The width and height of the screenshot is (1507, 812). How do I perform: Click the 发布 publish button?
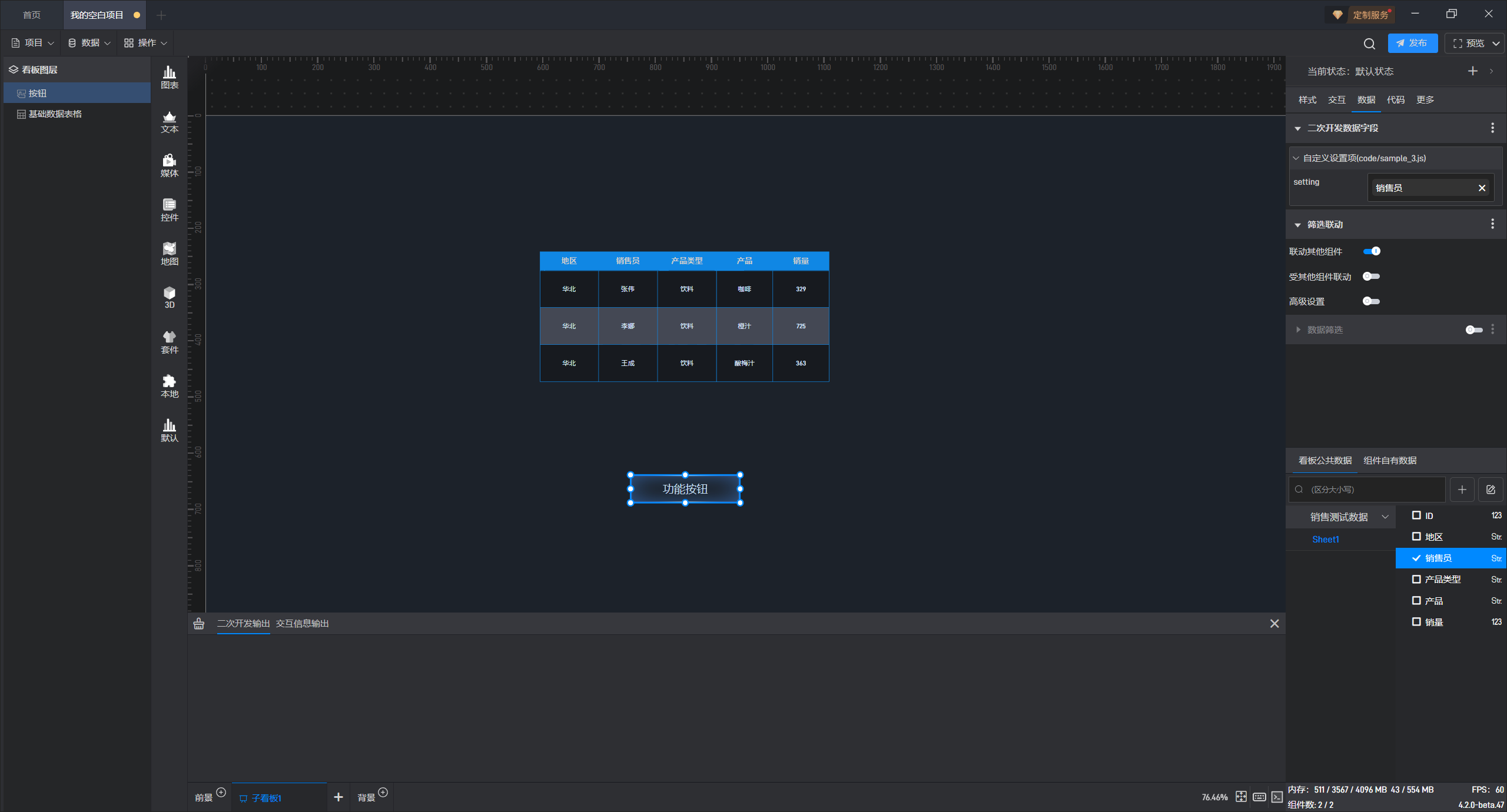tap(1412, 44)
